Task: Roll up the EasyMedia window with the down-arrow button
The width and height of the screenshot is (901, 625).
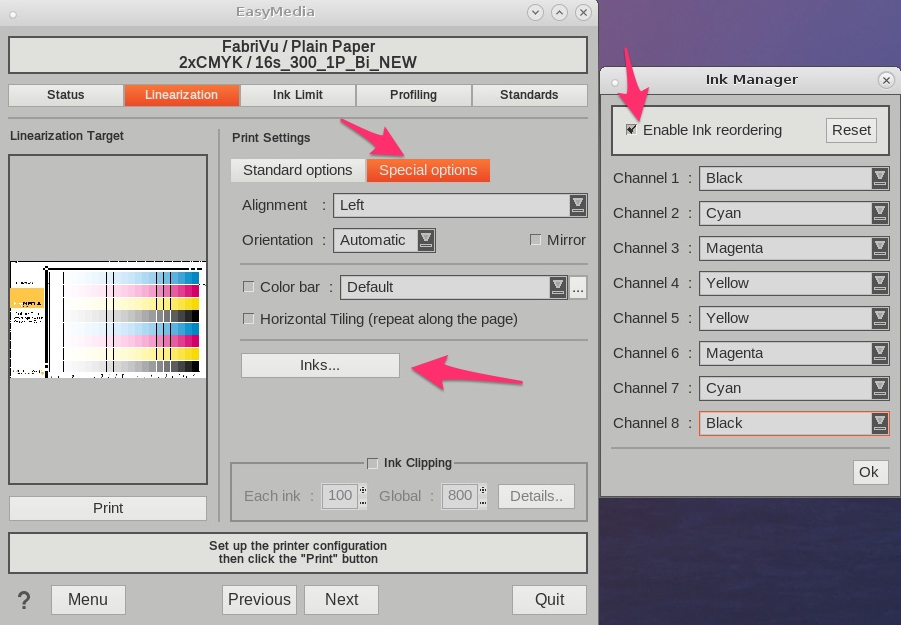Action: click(535, 12)
